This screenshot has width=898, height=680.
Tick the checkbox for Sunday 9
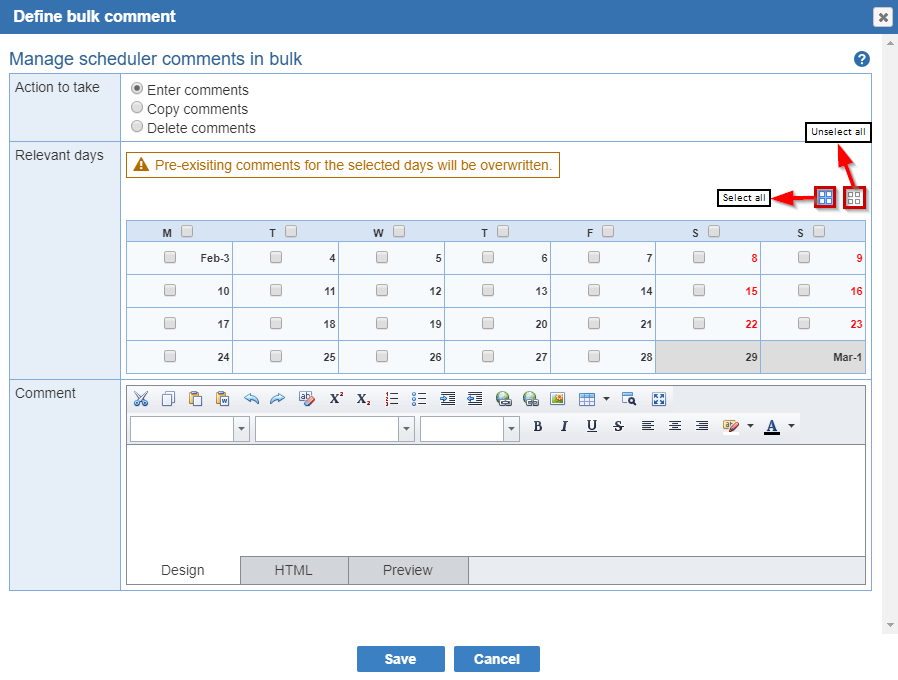coord(804,257)
